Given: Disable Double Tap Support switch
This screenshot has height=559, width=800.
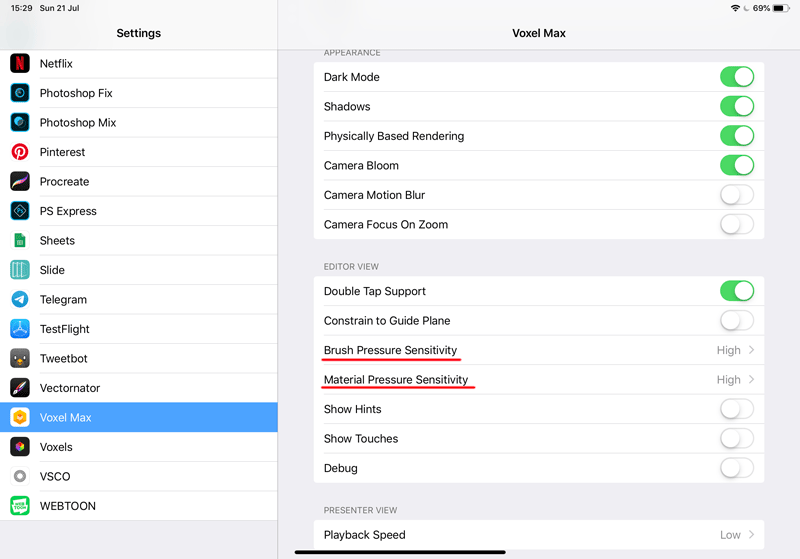Looking at the screenshot, I should coord(737,291).
